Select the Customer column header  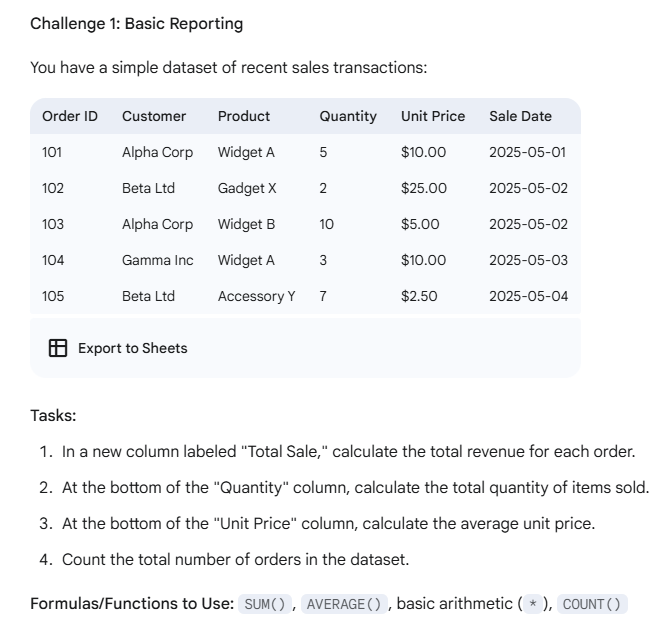tap(154, 116)
